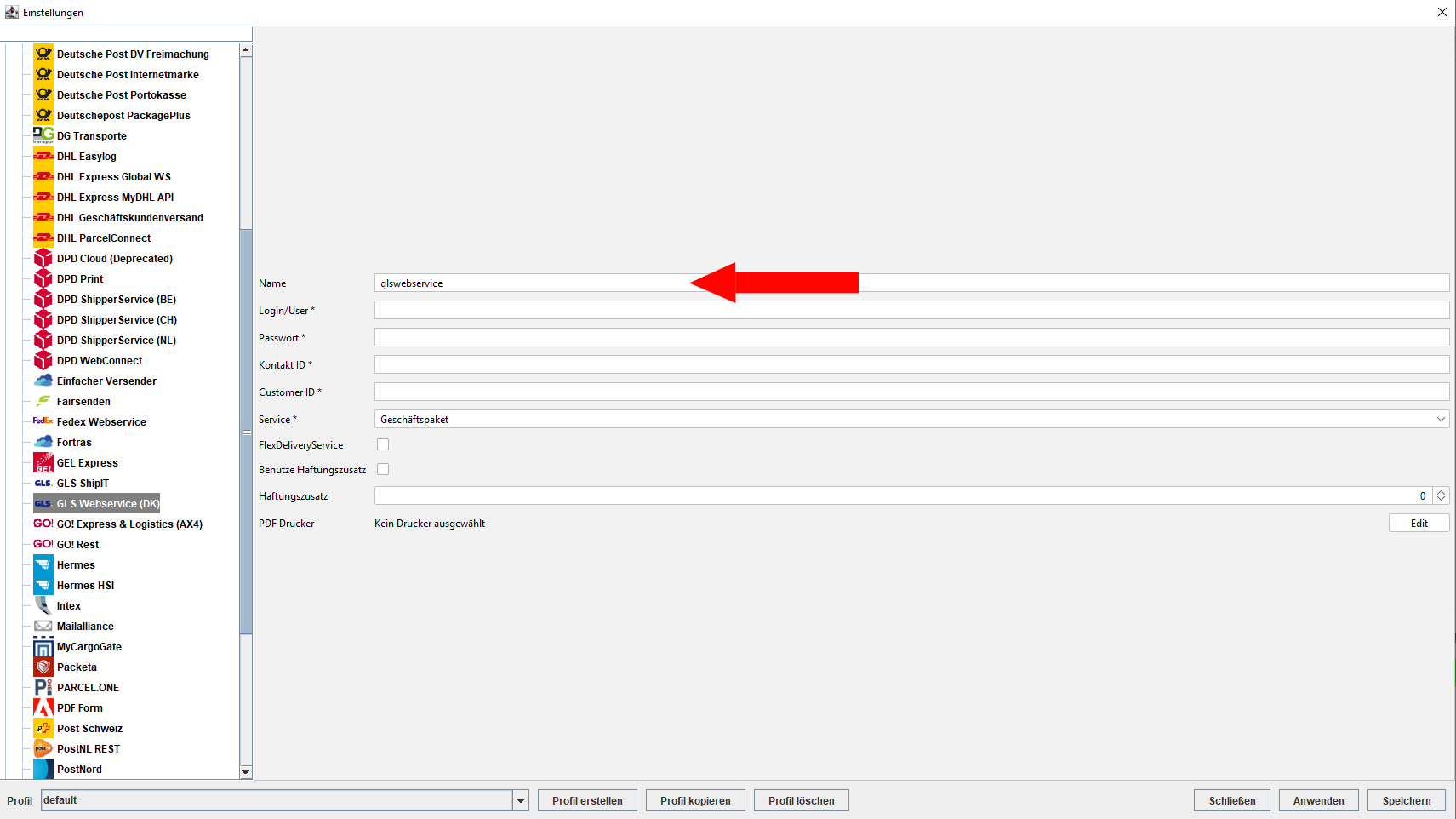
Task: Click the Anwenden button
Action: [x=1318, y=800]
